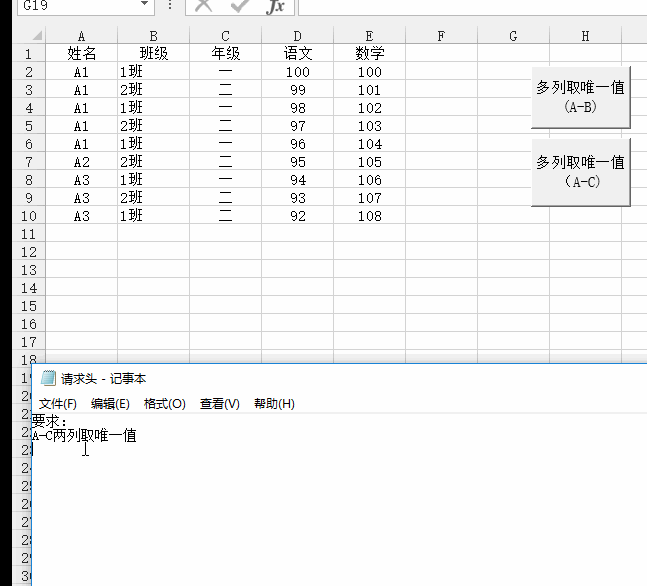Click empty cell G15
This screenshot has width=647, height=586.
[x=513, y=305]
